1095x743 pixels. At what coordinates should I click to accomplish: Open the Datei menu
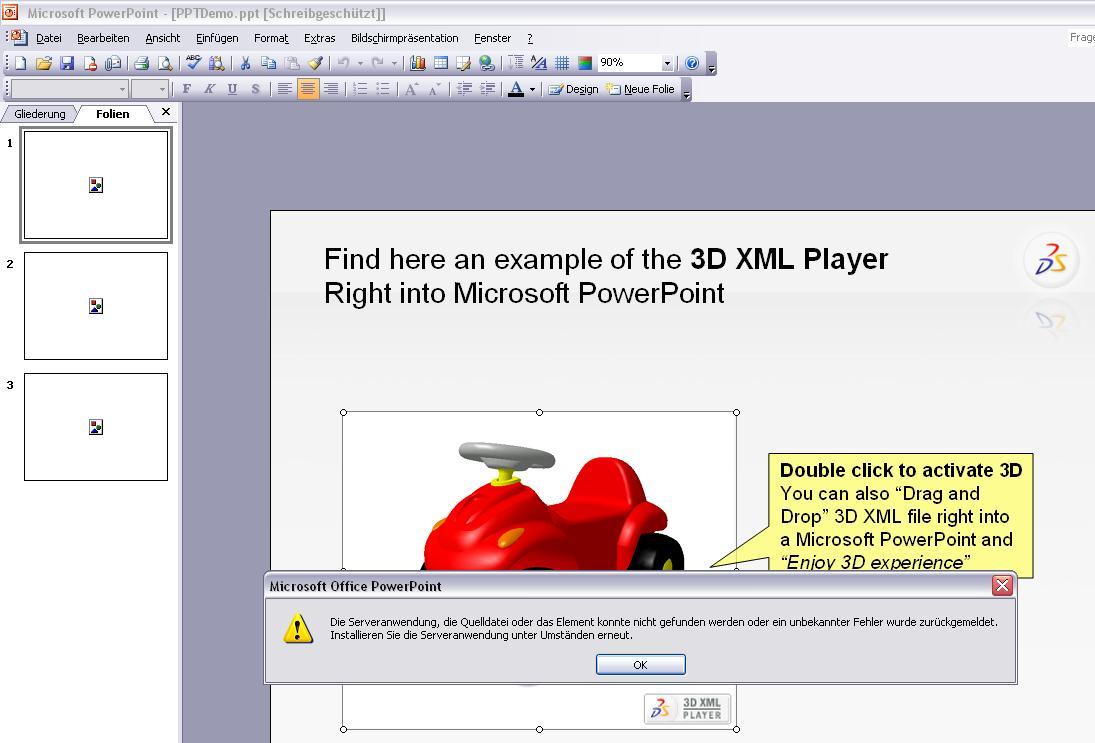click(x=49, y=38)
